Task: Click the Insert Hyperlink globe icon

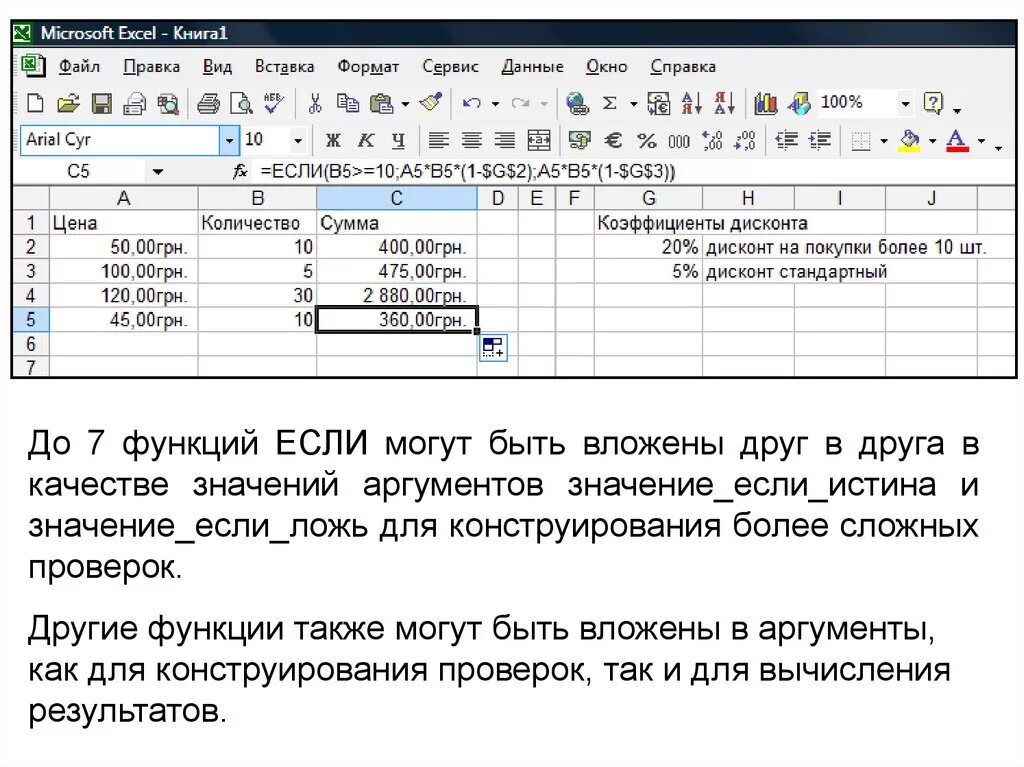Action: 577,103
